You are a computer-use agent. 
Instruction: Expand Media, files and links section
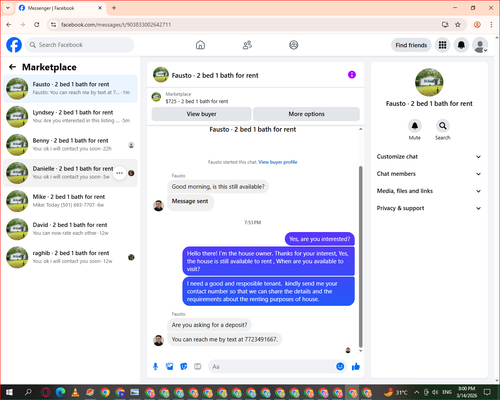point(429,191)
